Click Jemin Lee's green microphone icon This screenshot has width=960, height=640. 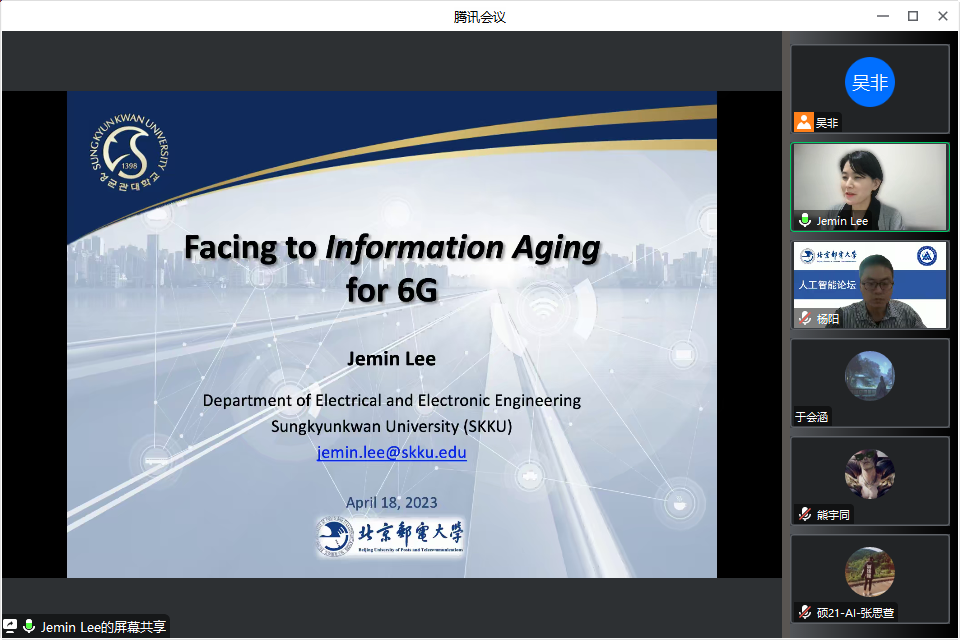click(x=805, y=220)
